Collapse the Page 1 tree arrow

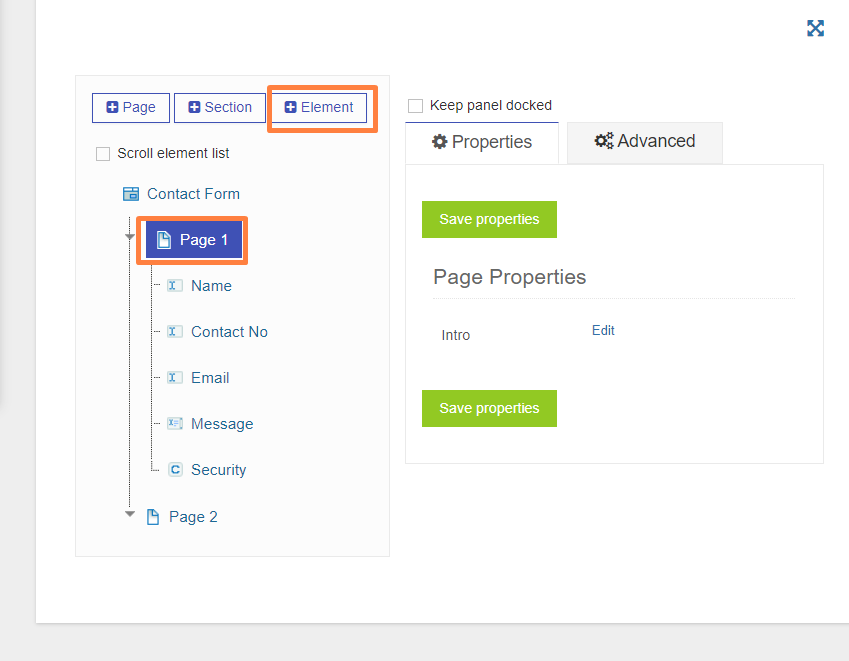point(129,237)
